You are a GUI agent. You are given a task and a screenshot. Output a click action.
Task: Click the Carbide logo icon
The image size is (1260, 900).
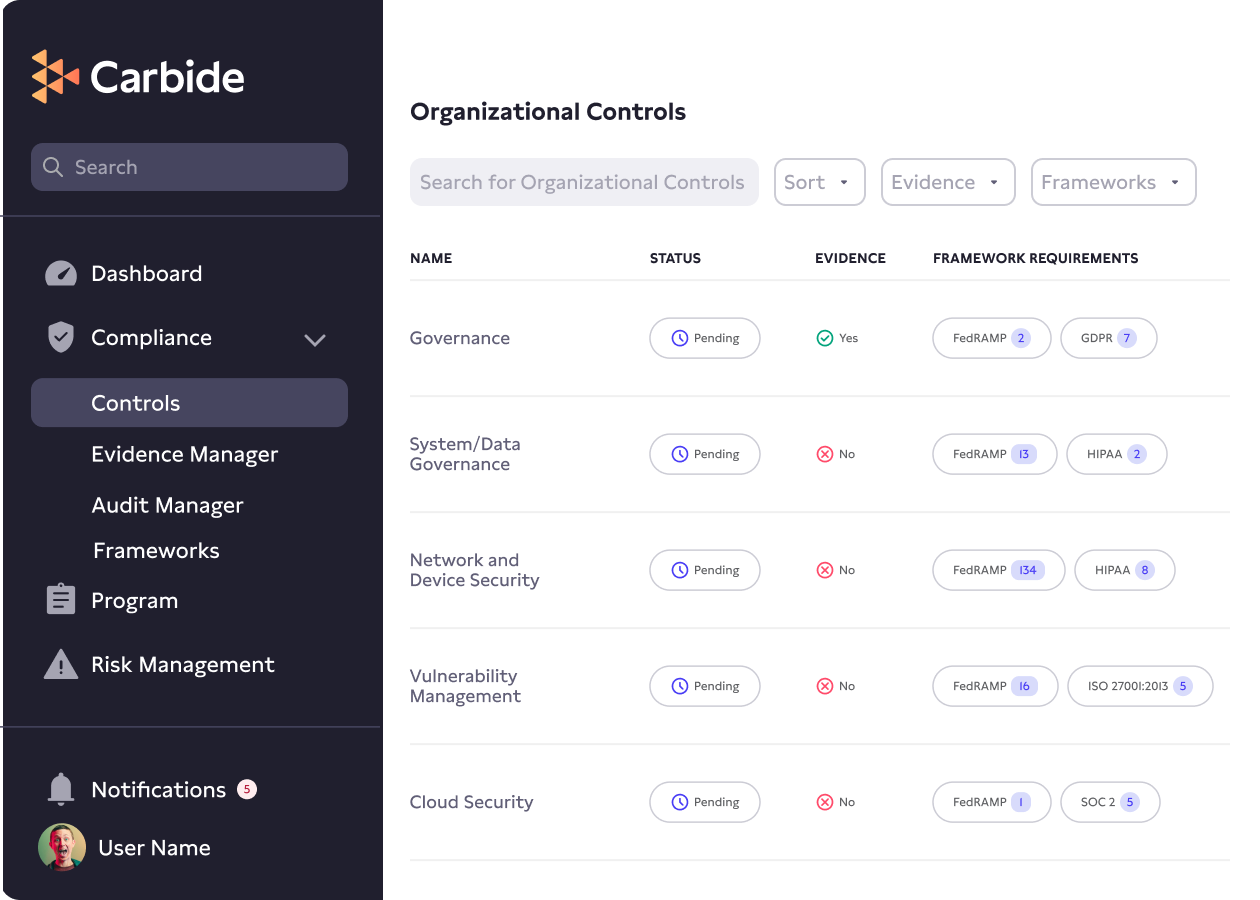coord(57,75)
